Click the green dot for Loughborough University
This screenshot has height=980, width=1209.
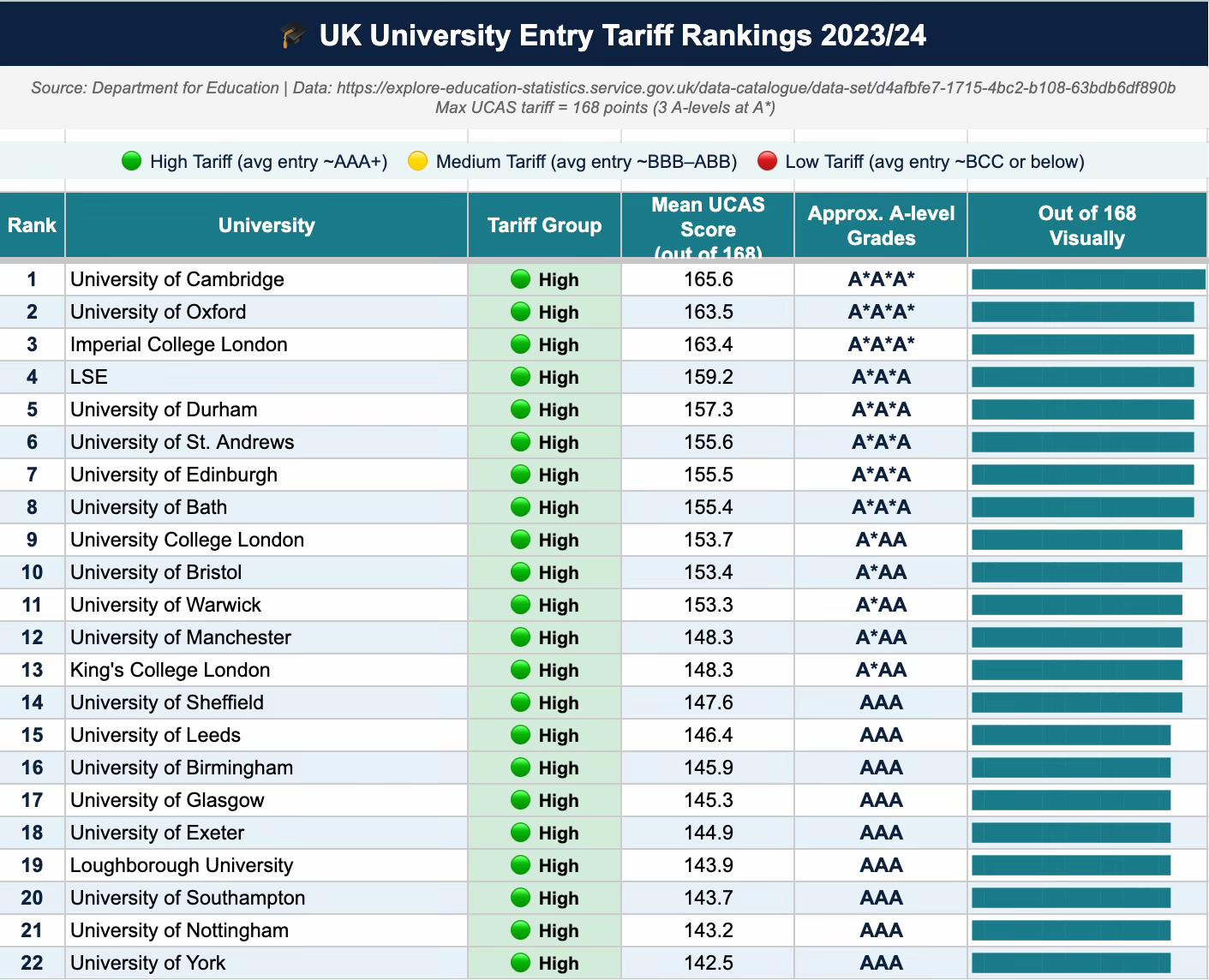(x=520, y=865)
